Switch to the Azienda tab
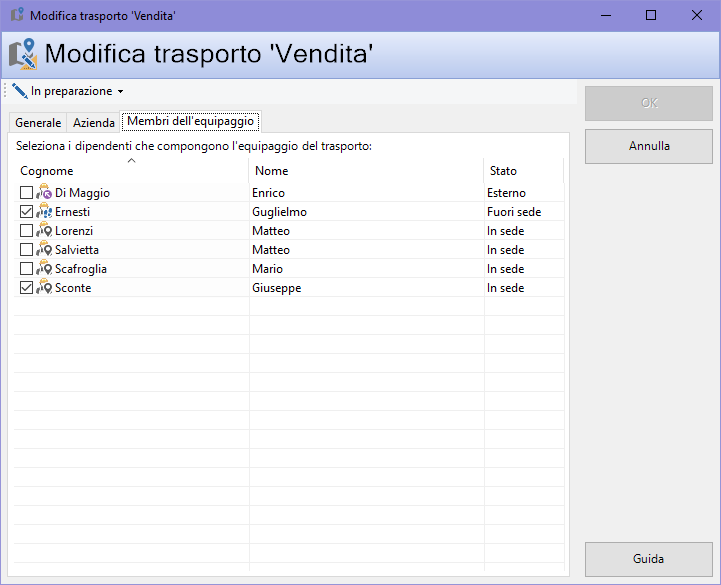Image resolution: width=721 pixels, height=585 pixels. (x=93, y=123)
